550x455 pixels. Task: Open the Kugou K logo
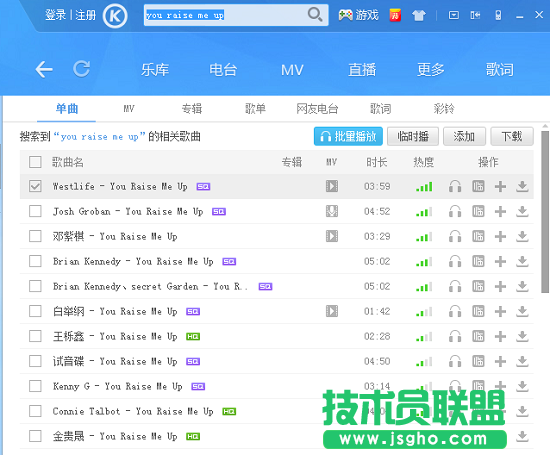(115, 16)
